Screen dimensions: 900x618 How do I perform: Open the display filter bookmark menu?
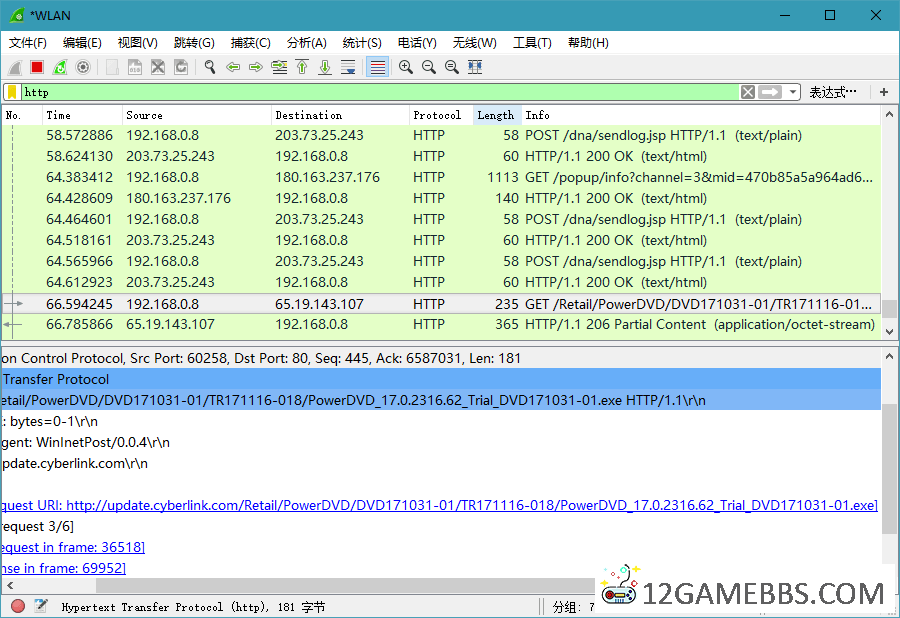coord(12,92)
